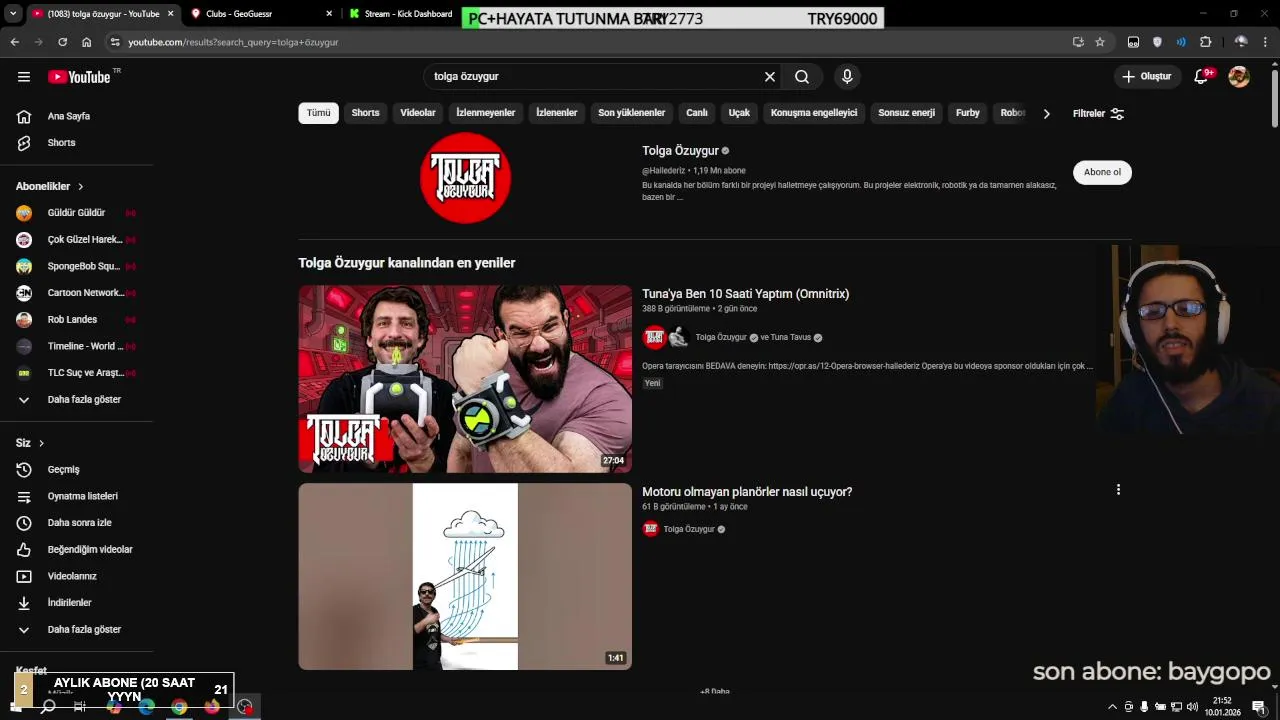1280x720 pixels.
Task: Close the tolga özuygur YouTube tab
Action: (170, 14)
